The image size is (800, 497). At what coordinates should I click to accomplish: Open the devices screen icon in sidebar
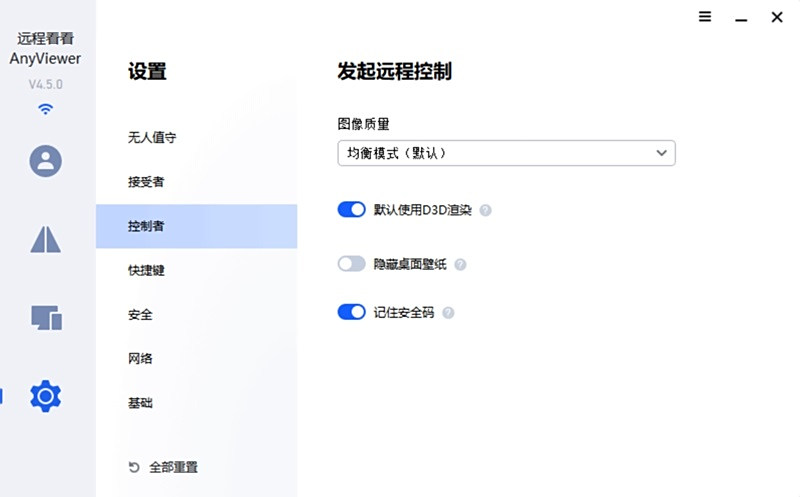point(46,318)
